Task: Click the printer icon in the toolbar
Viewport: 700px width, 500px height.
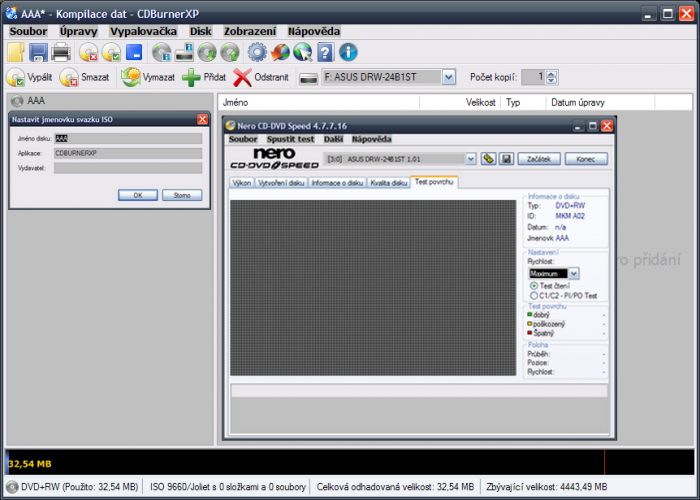Action: coord(61,52)
